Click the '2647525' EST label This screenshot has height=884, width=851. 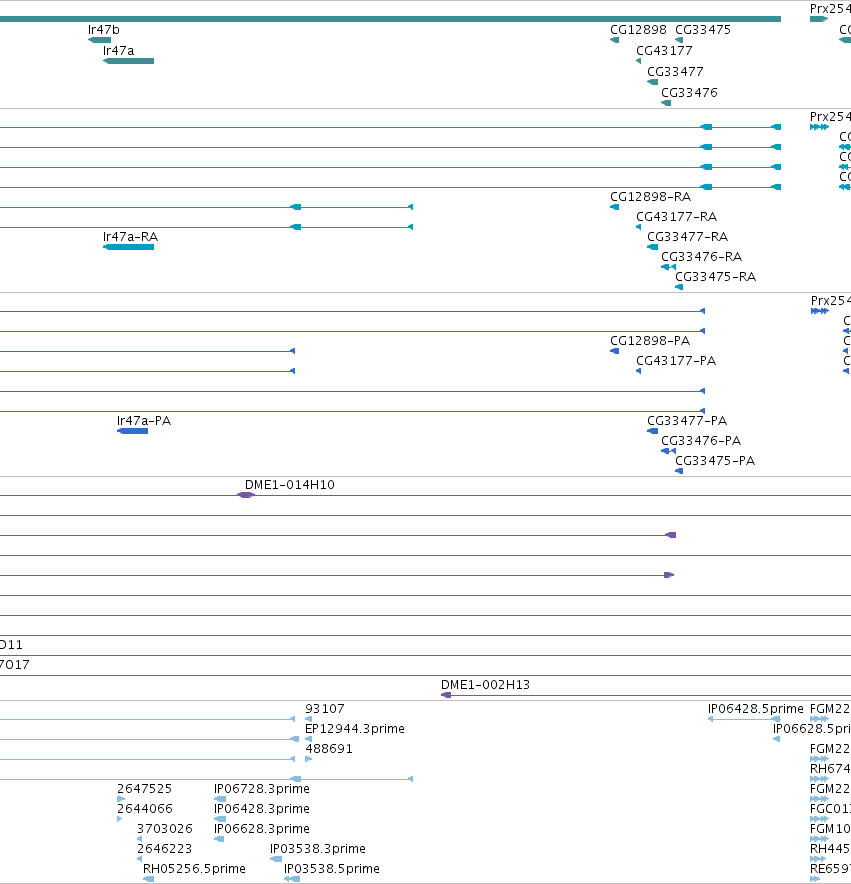click(x=144, y=789)
